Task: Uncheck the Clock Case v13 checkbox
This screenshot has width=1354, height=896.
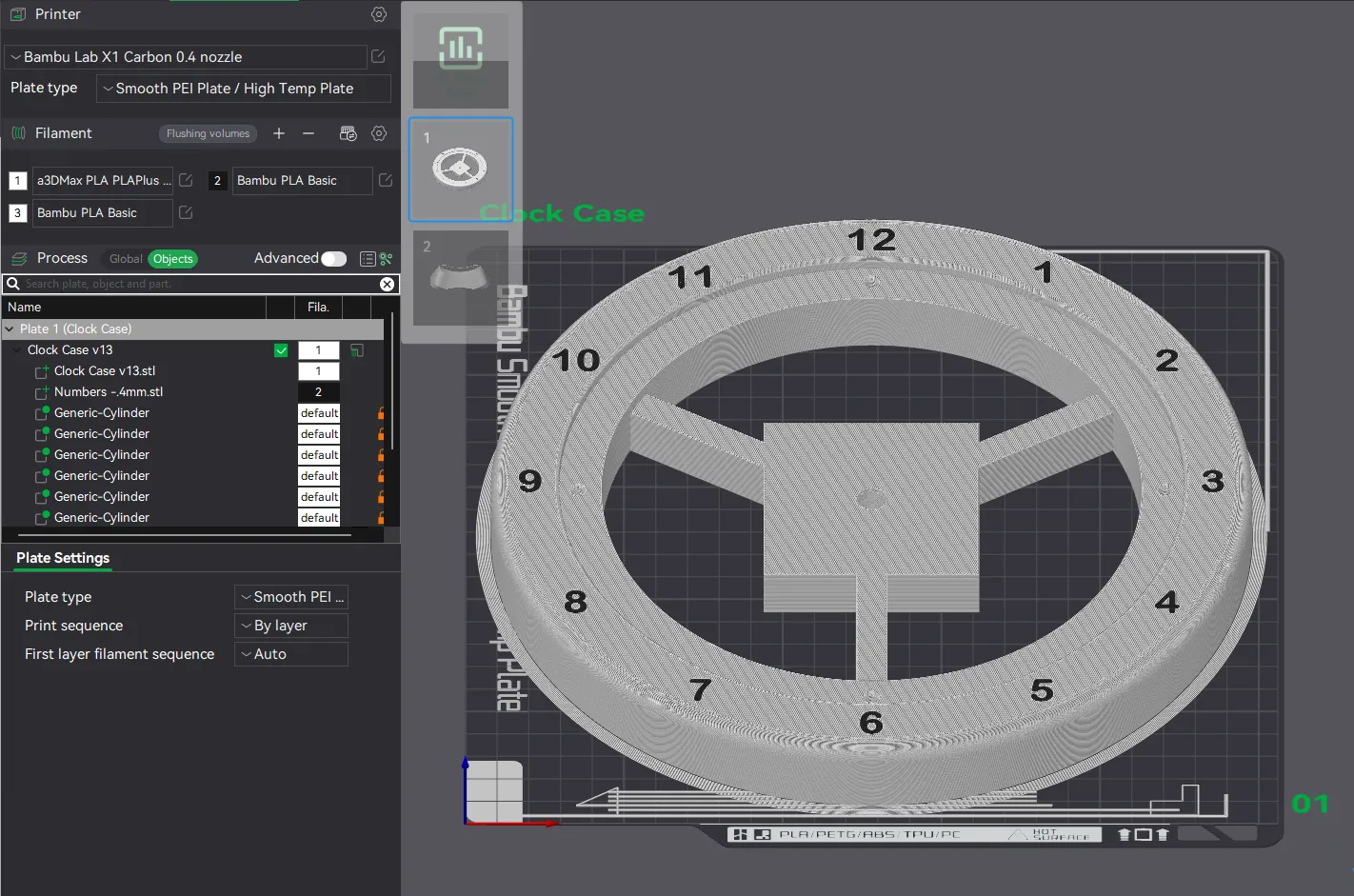Action: pyautogui.click(x=281, y=349)
